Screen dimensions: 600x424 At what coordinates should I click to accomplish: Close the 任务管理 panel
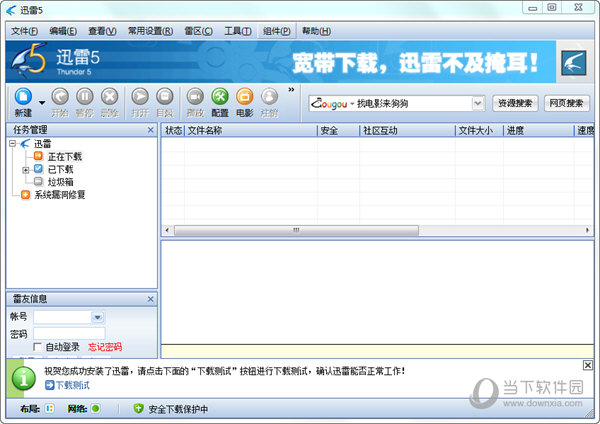[x=150, y=130]
